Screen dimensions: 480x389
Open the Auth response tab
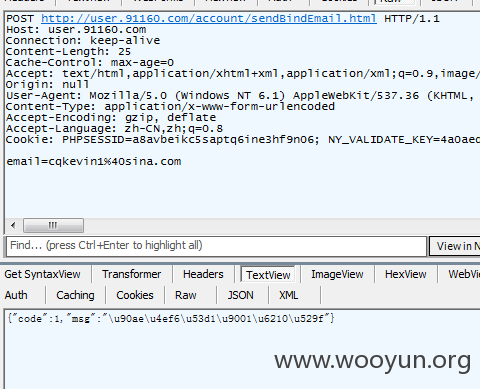(x=16, y=295)
